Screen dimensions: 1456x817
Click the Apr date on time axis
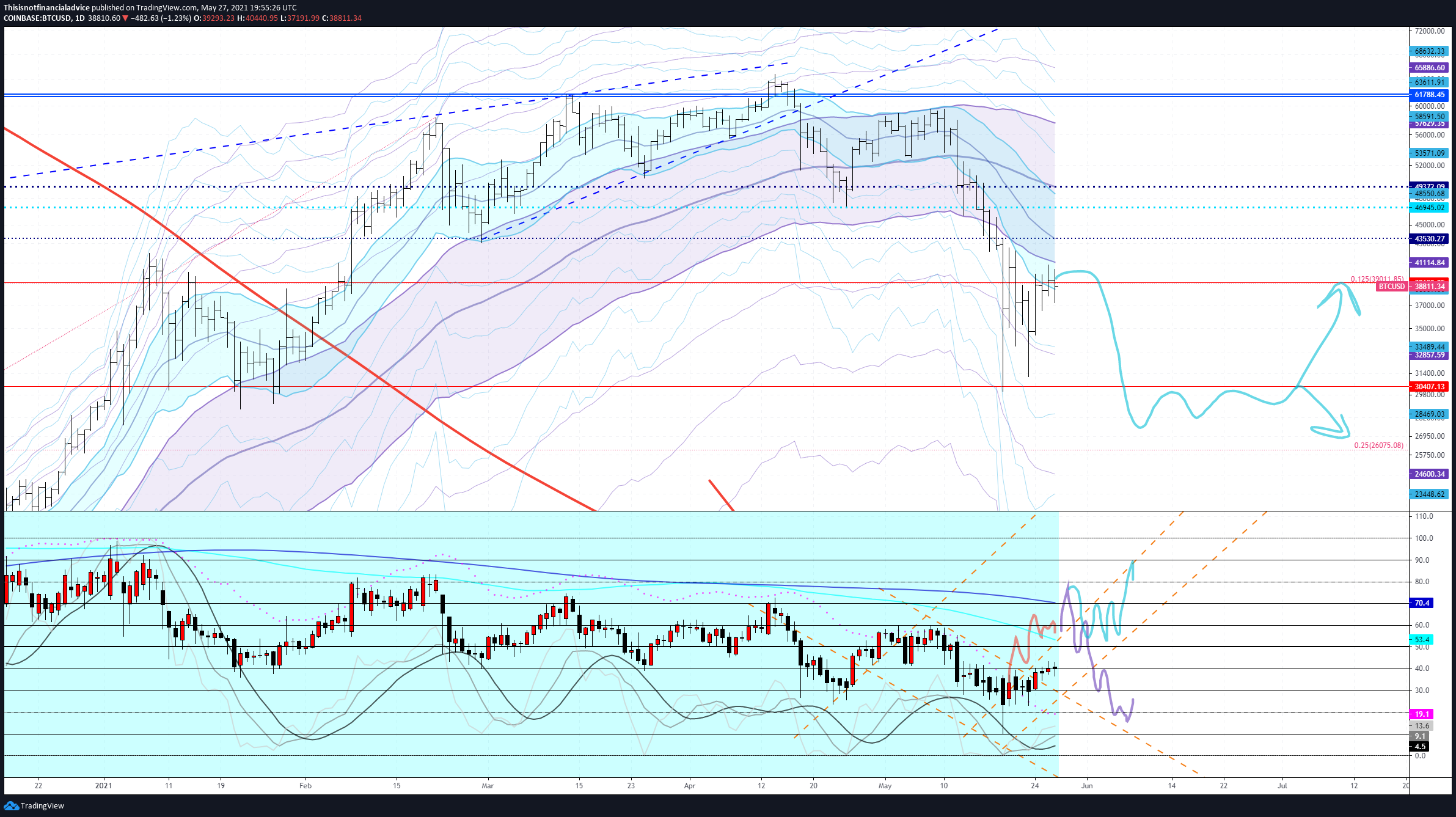[690, 786]
